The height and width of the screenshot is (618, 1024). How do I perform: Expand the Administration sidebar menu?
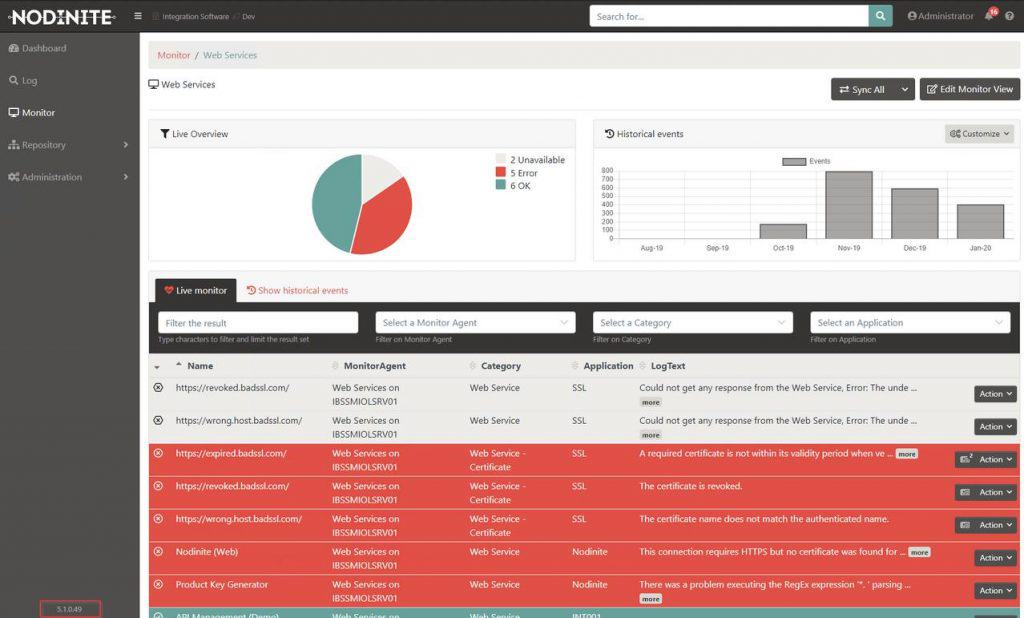coord(69,176)
